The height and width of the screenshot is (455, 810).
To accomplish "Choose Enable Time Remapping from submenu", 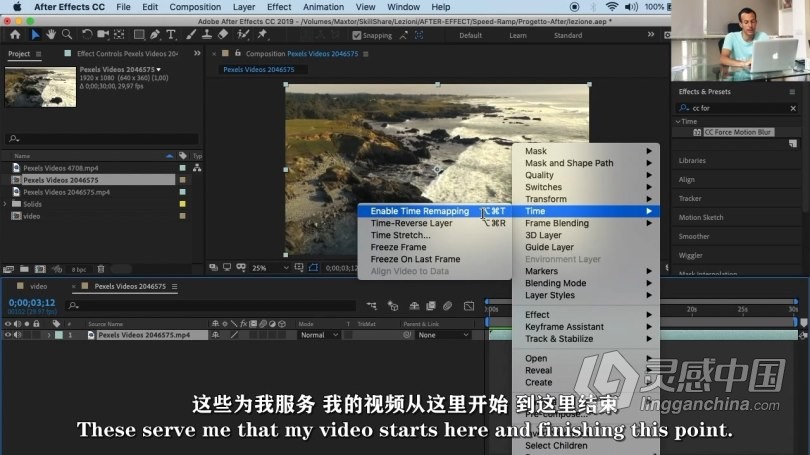I will [434, 211].
